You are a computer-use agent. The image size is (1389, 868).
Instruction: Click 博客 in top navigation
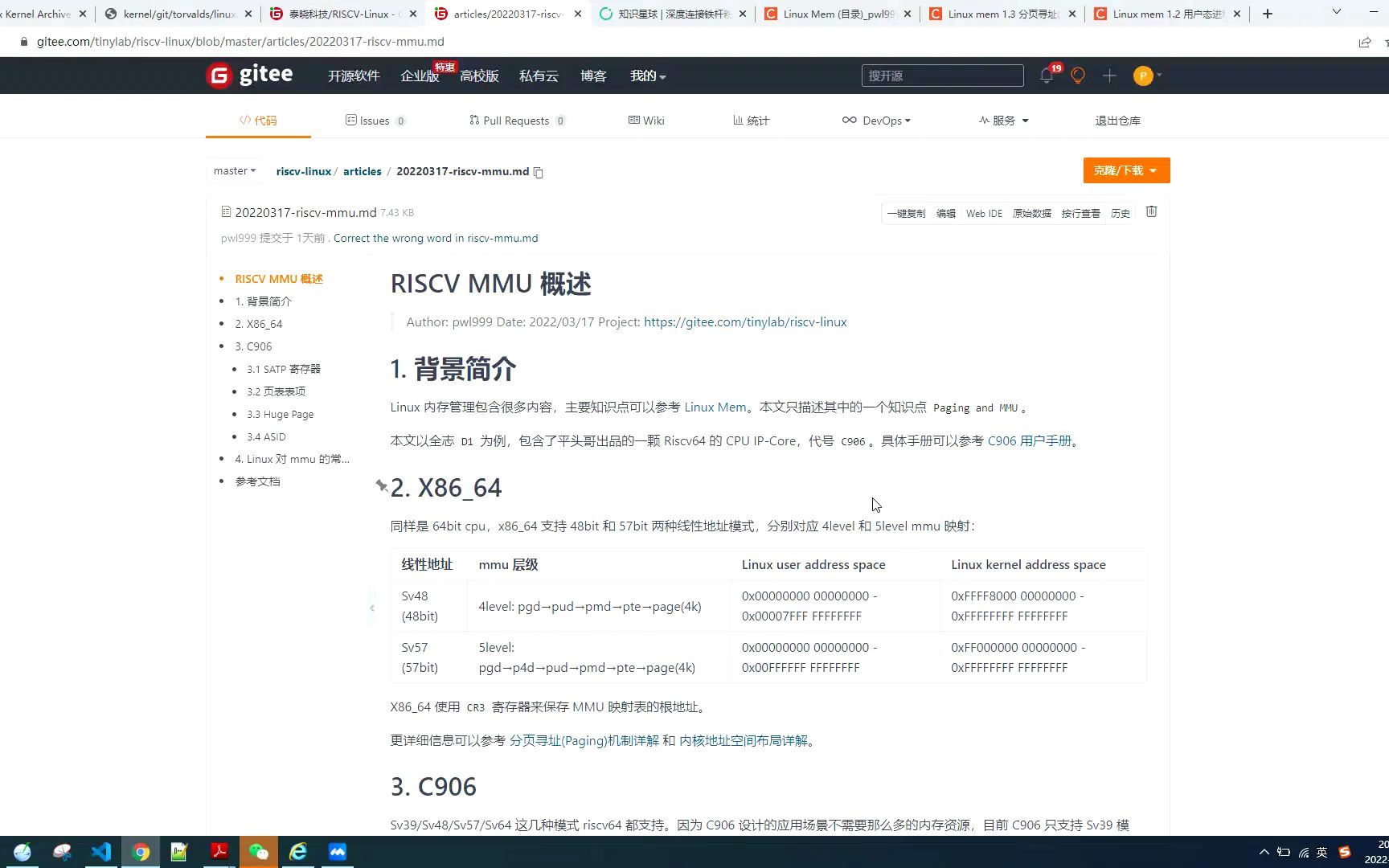click(593, 76)
